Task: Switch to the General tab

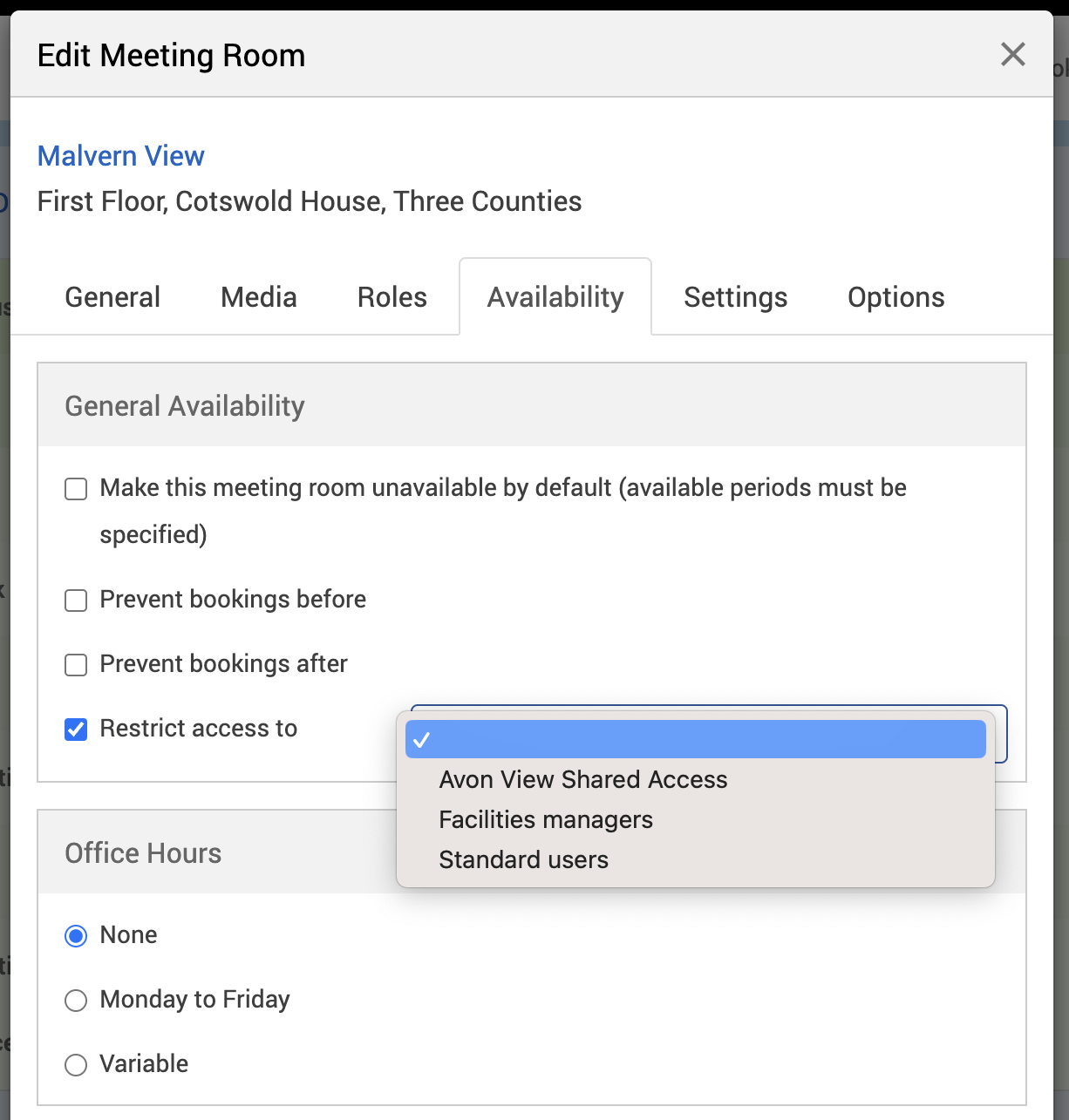Action: point(112,297)
